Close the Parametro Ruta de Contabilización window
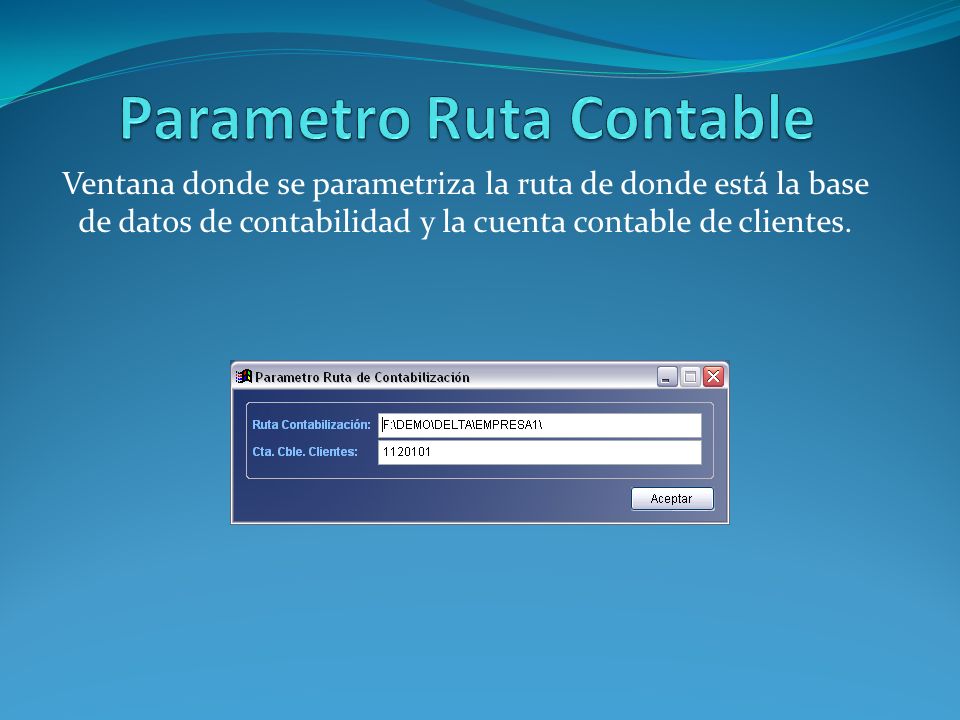 (x=713, y=377)
